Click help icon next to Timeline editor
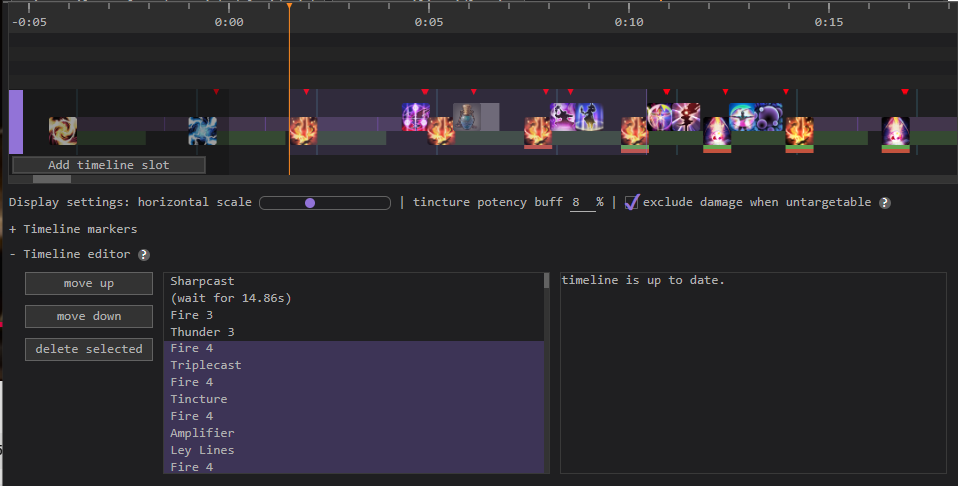Viewport: 958px width, 486px height. click(x=144, y=255)
